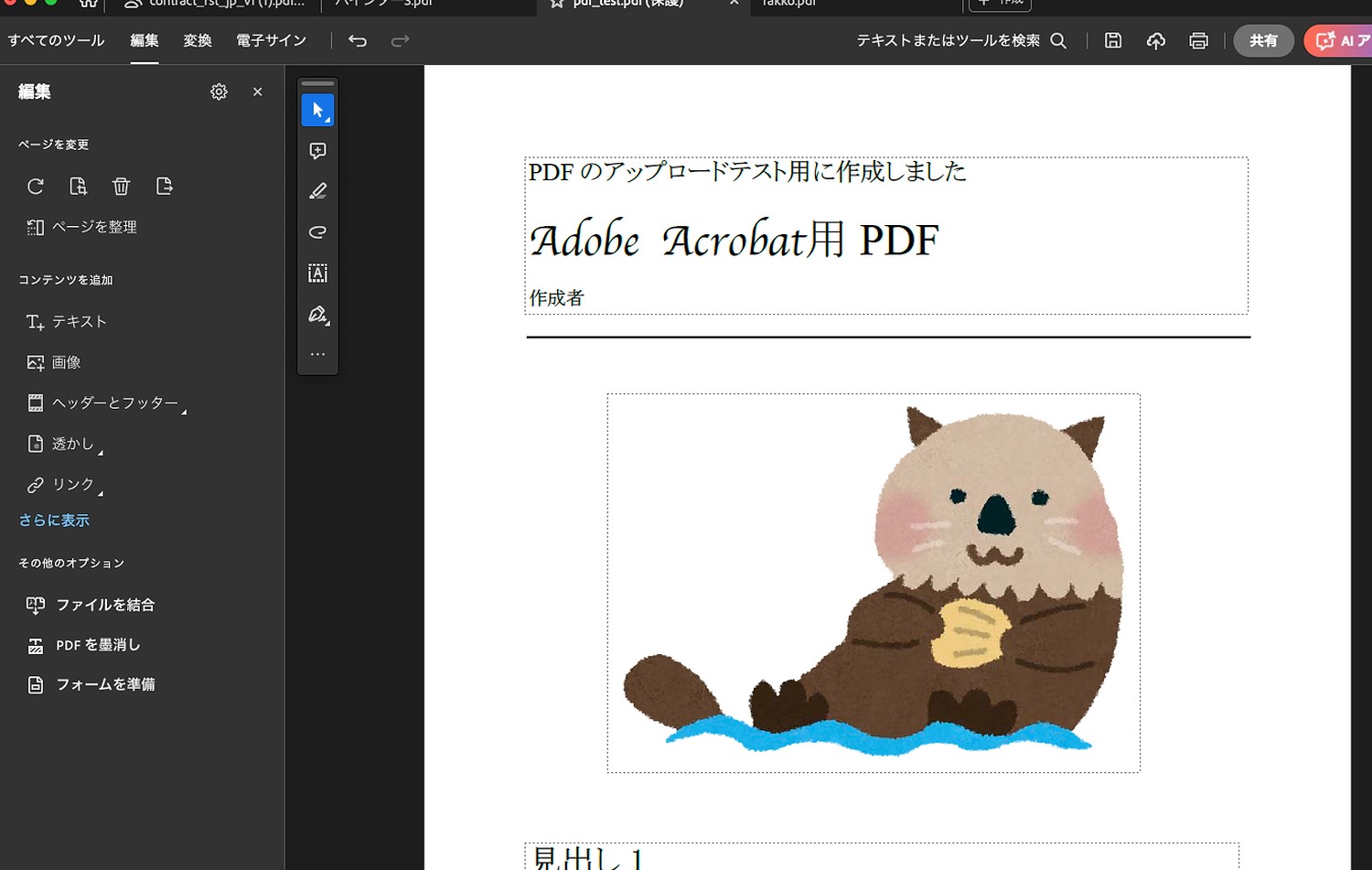
Task: Switch to the 変換 menu tab
Action: click(x=197, y=40)
